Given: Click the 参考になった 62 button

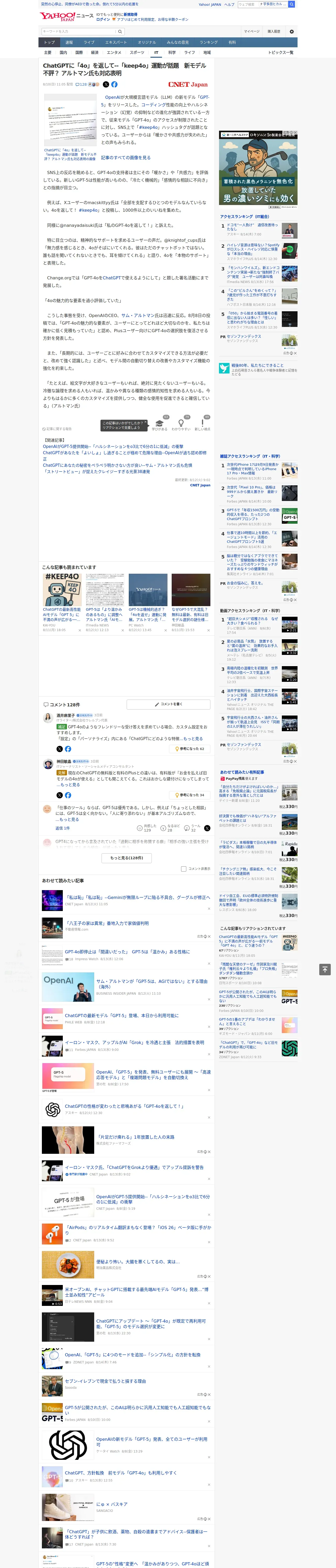Looking at the screenshot, I should [190, 749].
